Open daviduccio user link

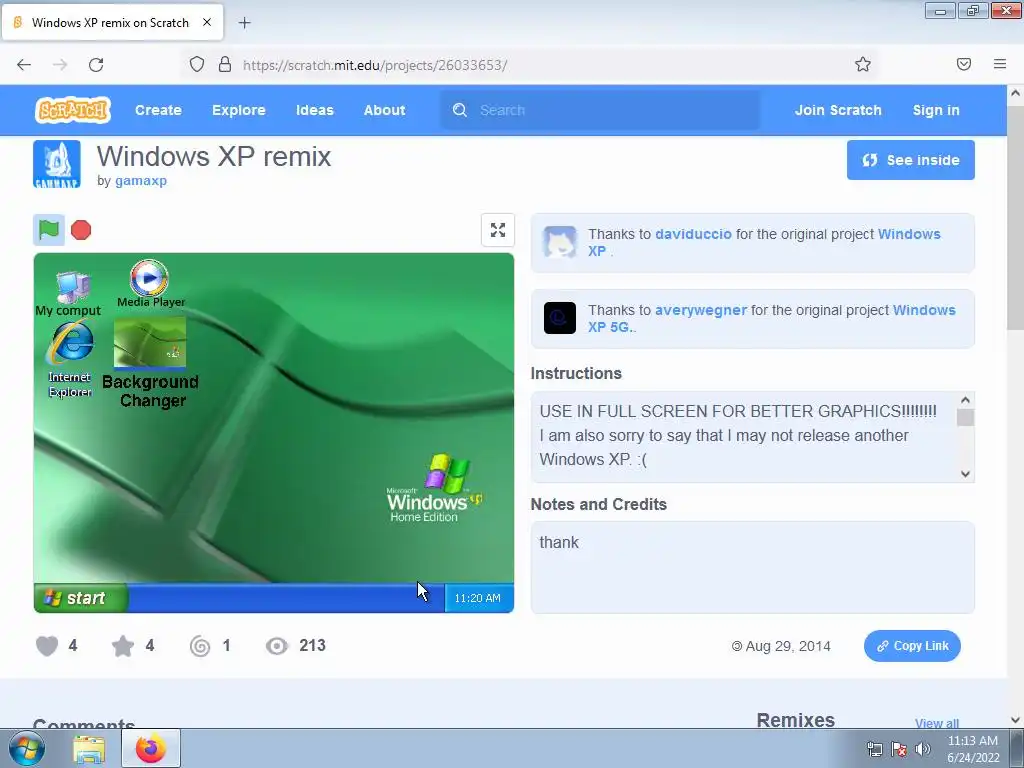coord(693,234)
